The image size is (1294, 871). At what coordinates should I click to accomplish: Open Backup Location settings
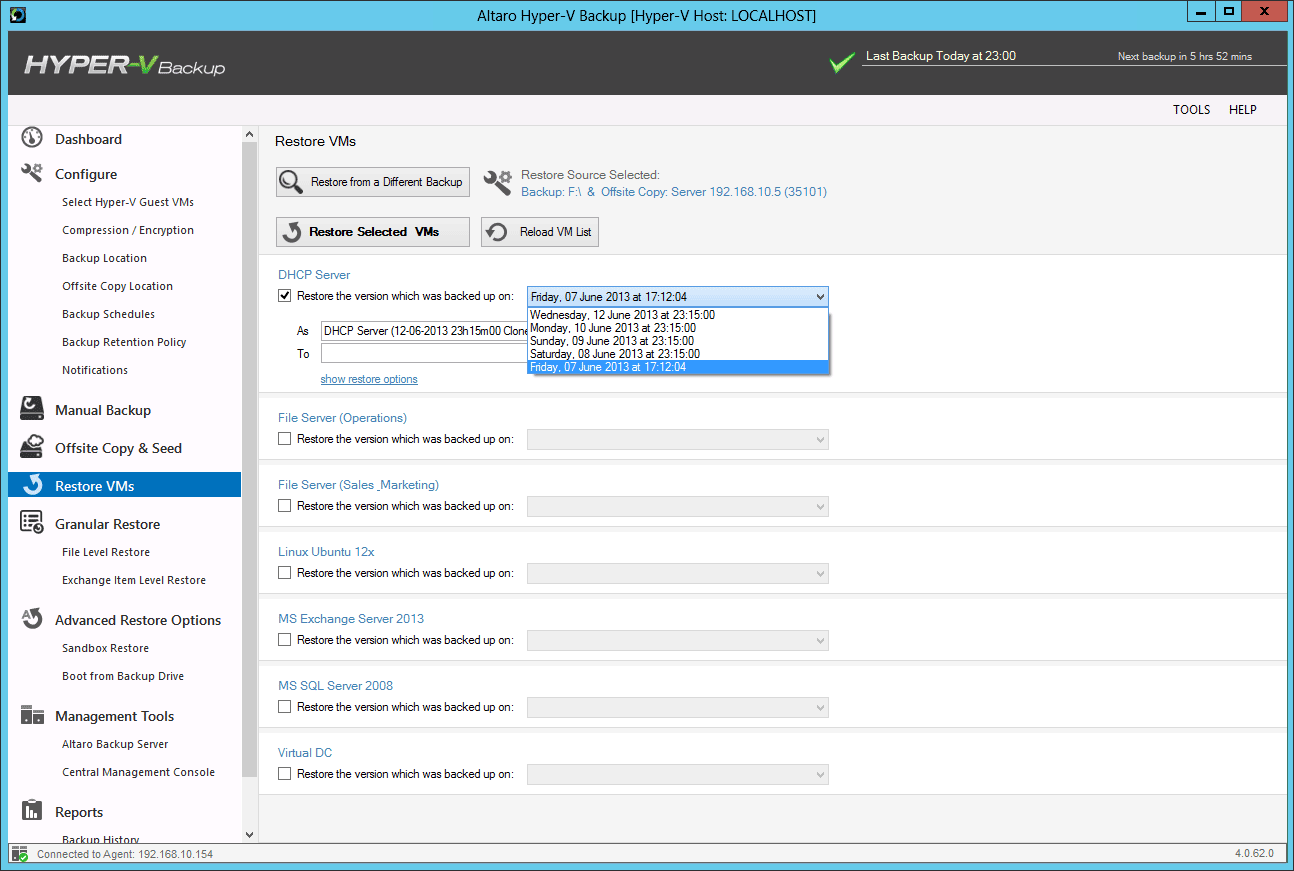point(105,258)
